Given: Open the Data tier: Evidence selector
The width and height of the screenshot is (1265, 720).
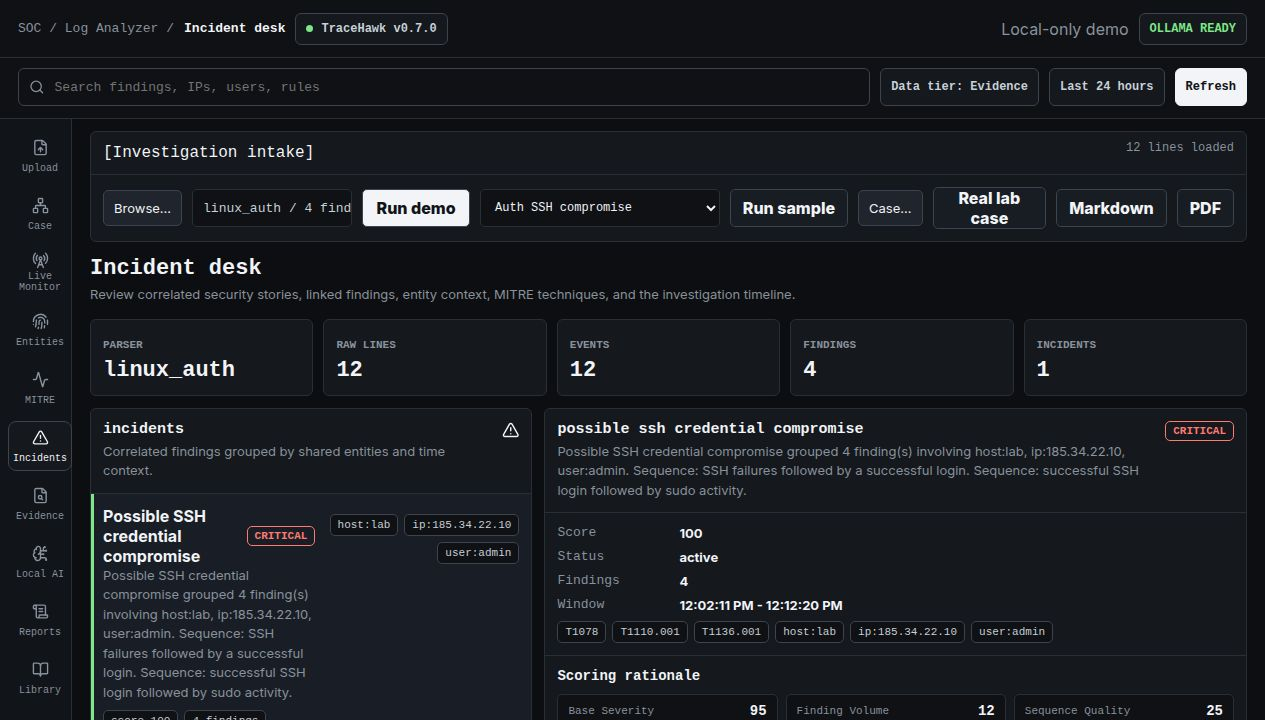Looking at the screenshot, I should 959,86.
